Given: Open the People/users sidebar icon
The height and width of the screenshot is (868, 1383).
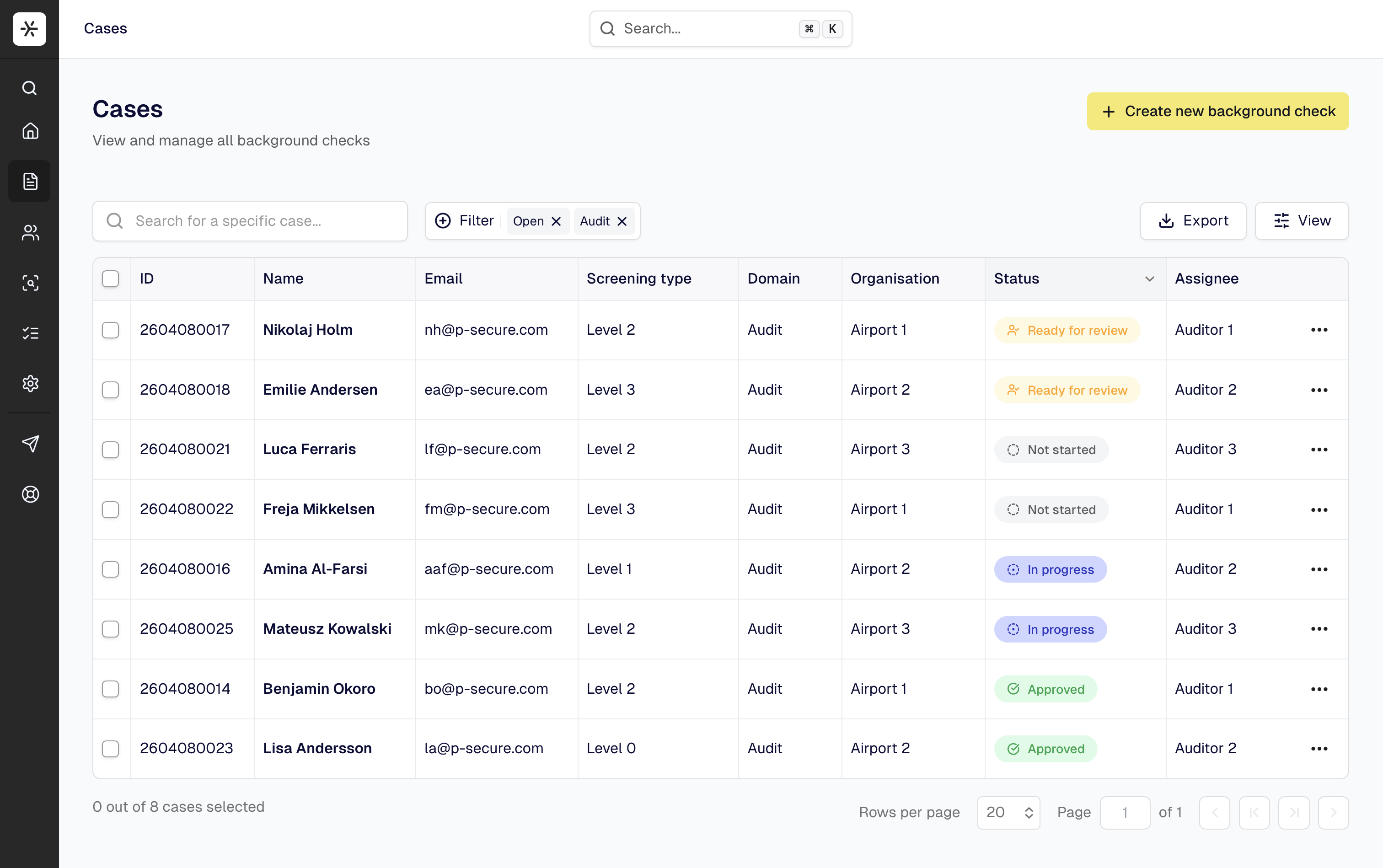Looking at the screenshot, I should pos(29,232).
